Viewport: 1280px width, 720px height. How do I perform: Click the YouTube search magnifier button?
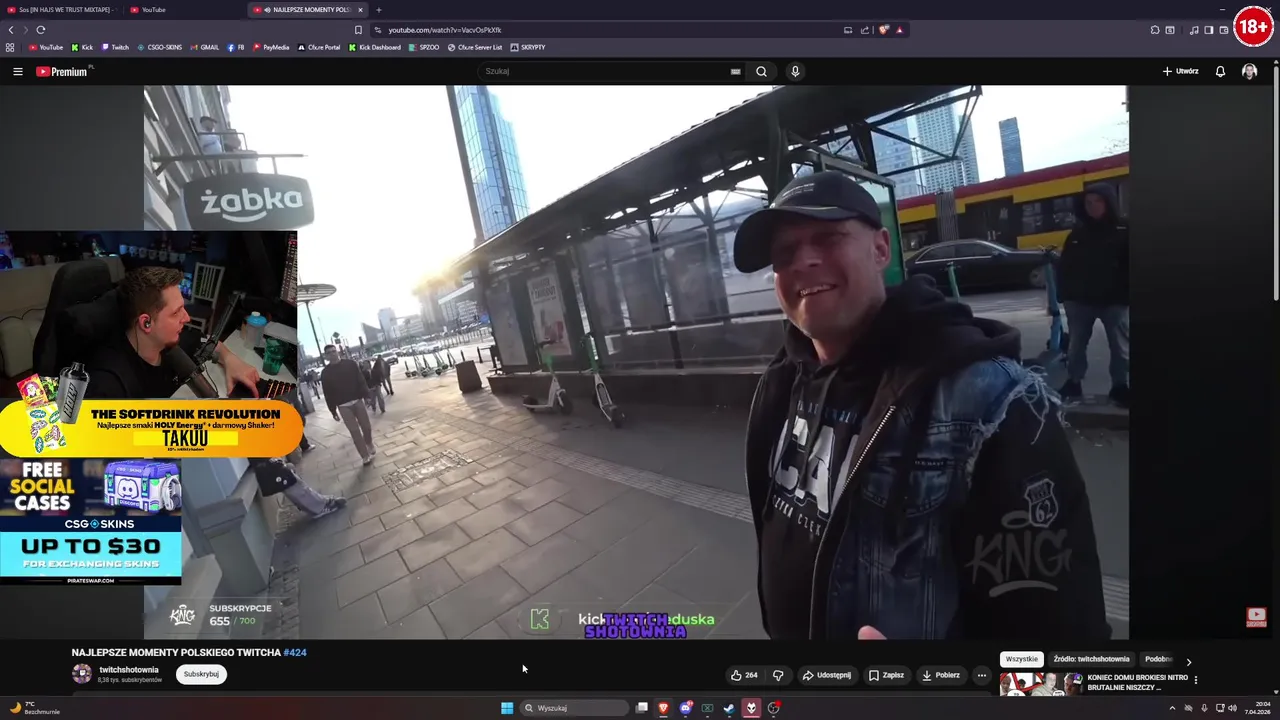(761, 71)
